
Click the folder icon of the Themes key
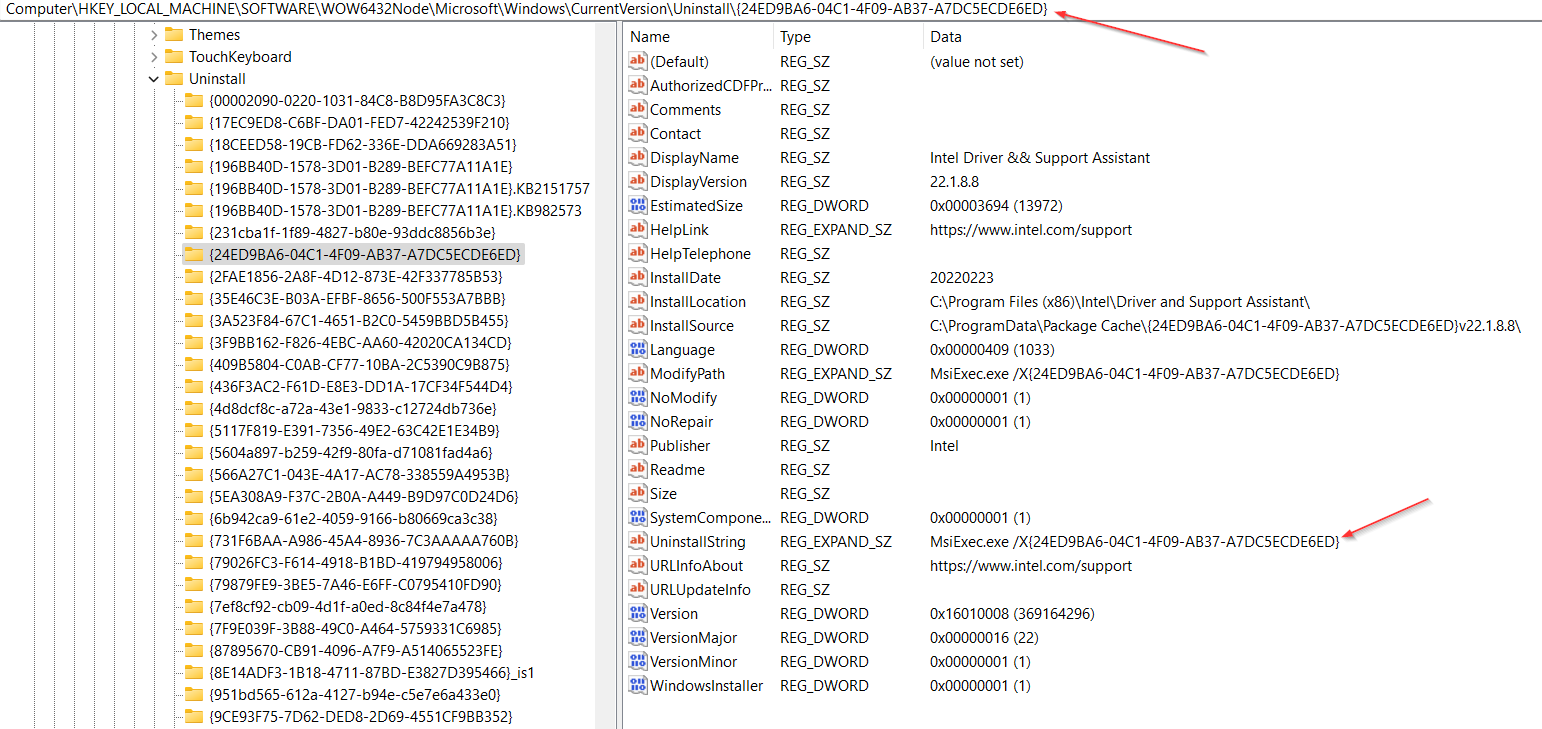[174, 35]
